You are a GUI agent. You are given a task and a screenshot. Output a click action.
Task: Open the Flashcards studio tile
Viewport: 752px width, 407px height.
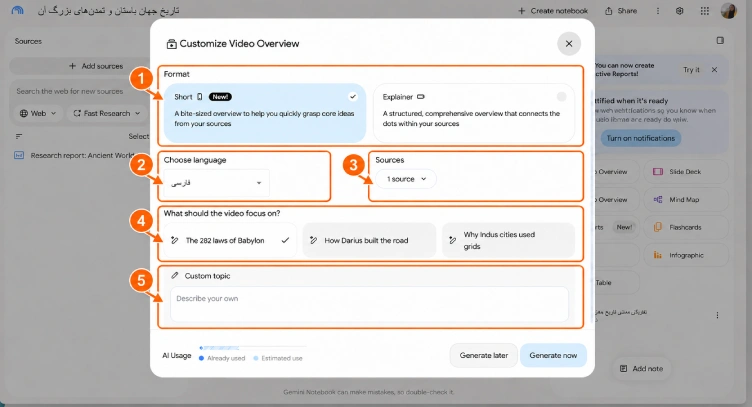(686, 227)
